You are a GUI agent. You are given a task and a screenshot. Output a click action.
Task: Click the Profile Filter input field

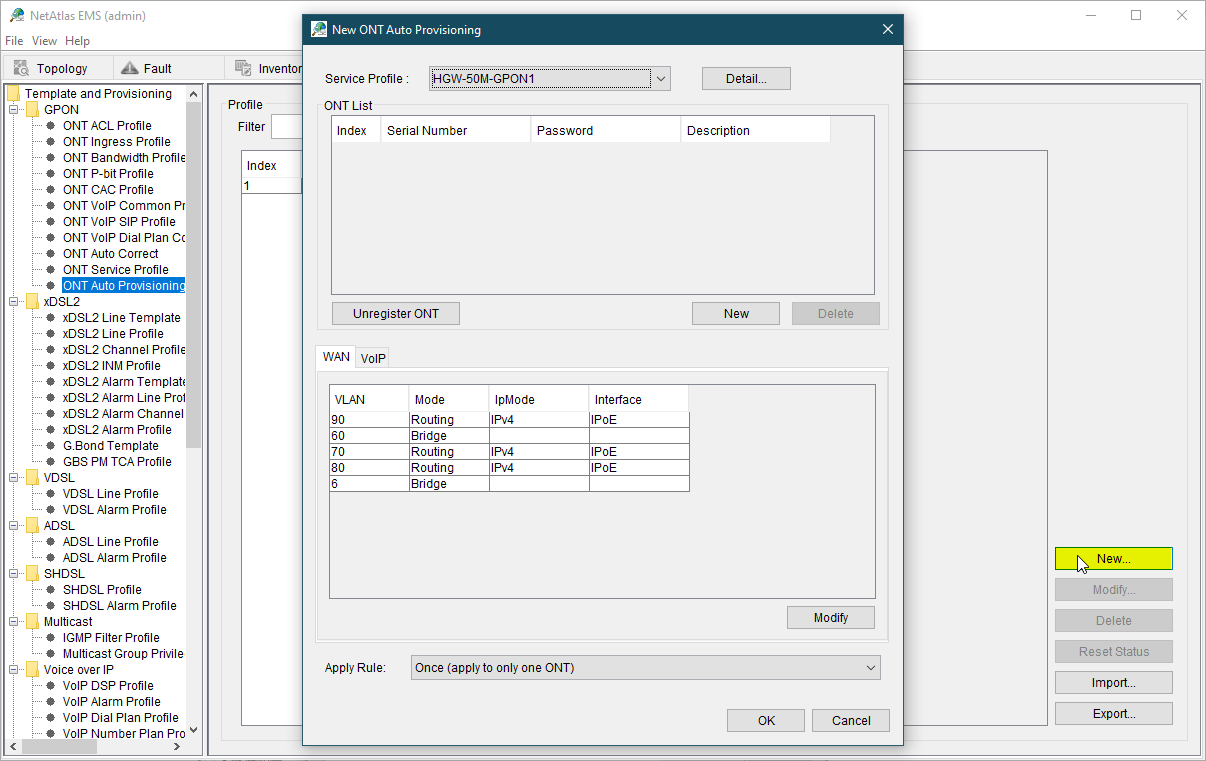click(286, 127)
